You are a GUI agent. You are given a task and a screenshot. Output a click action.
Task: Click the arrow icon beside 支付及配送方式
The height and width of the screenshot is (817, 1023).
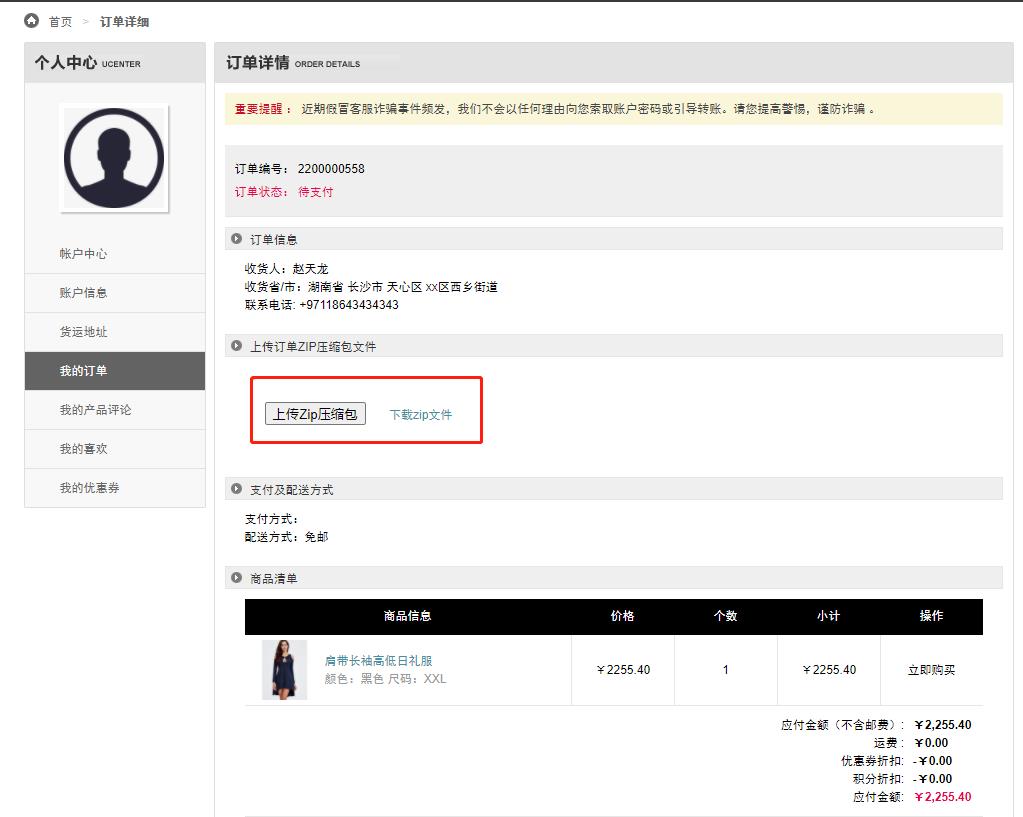click(x=236, y=489)
